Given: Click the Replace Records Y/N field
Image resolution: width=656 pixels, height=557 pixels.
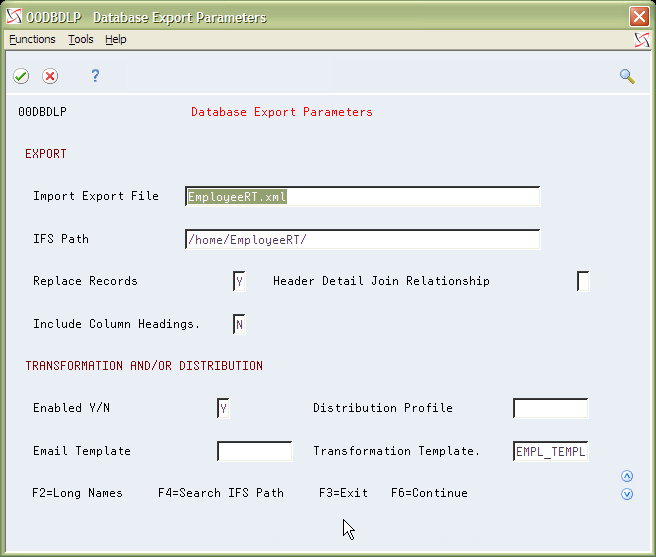Looking at the screenshot, I should (239, 281).
